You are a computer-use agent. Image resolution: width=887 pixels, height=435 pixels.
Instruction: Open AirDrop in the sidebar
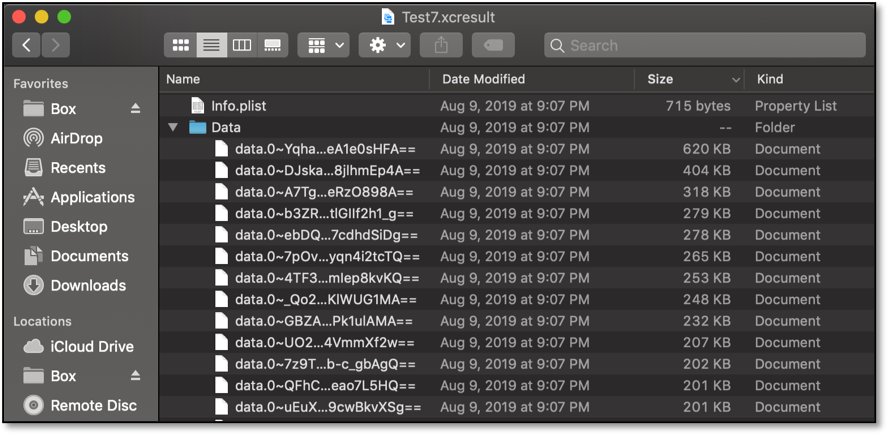click(76, 138)
